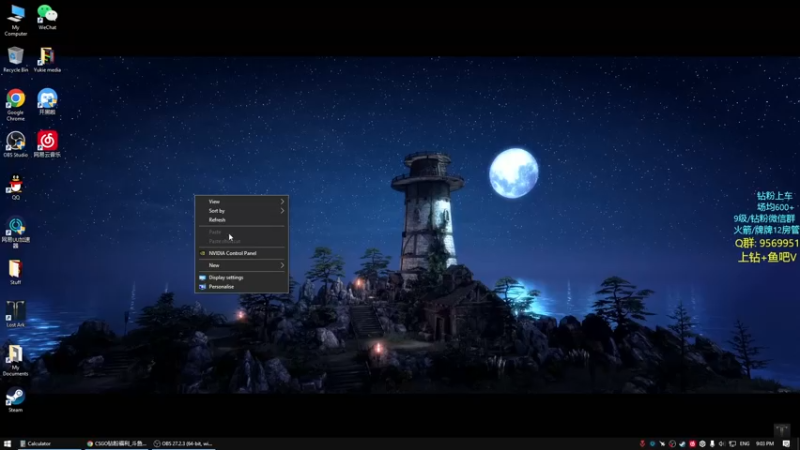Open the notification center icon
Image resolution: width=800 pixels, height=450 pixels.
coord(786,444)
